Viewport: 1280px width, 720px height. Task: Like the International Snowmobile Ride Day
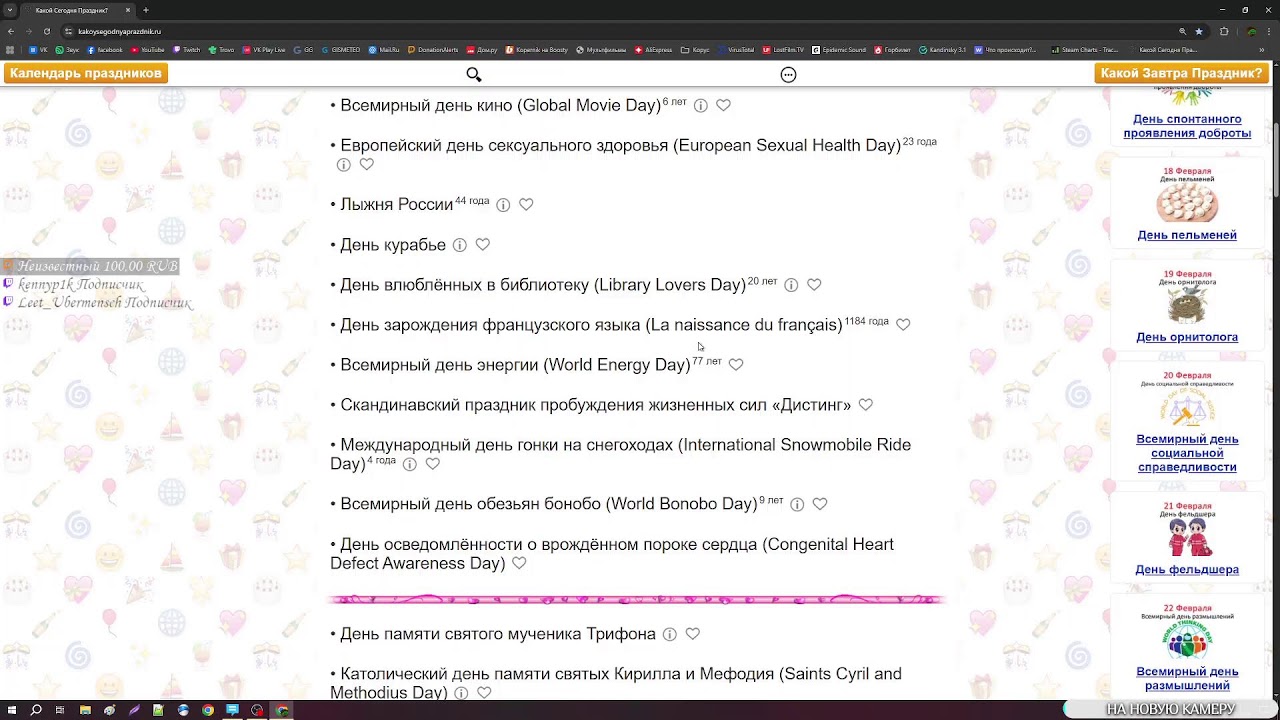(x=432, y=464)
